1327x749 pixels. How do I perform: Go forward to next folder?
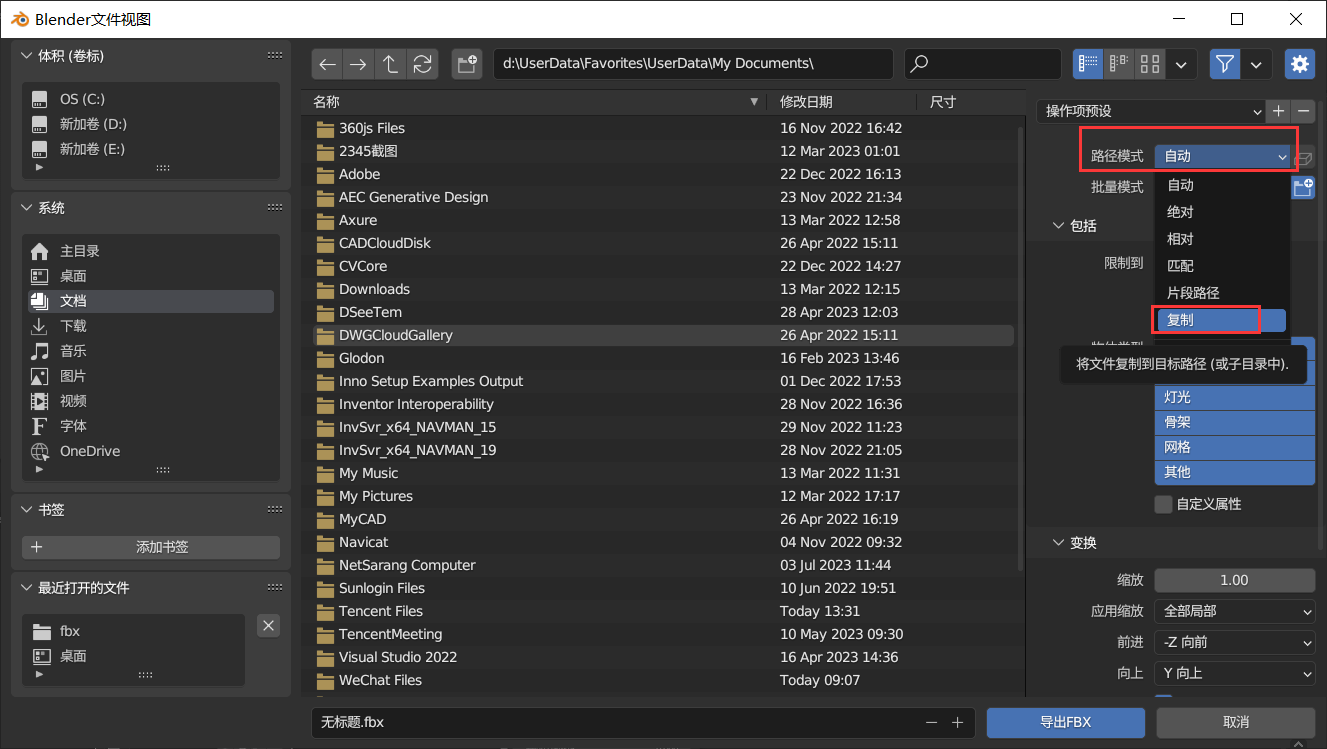(x=358, y=64)
